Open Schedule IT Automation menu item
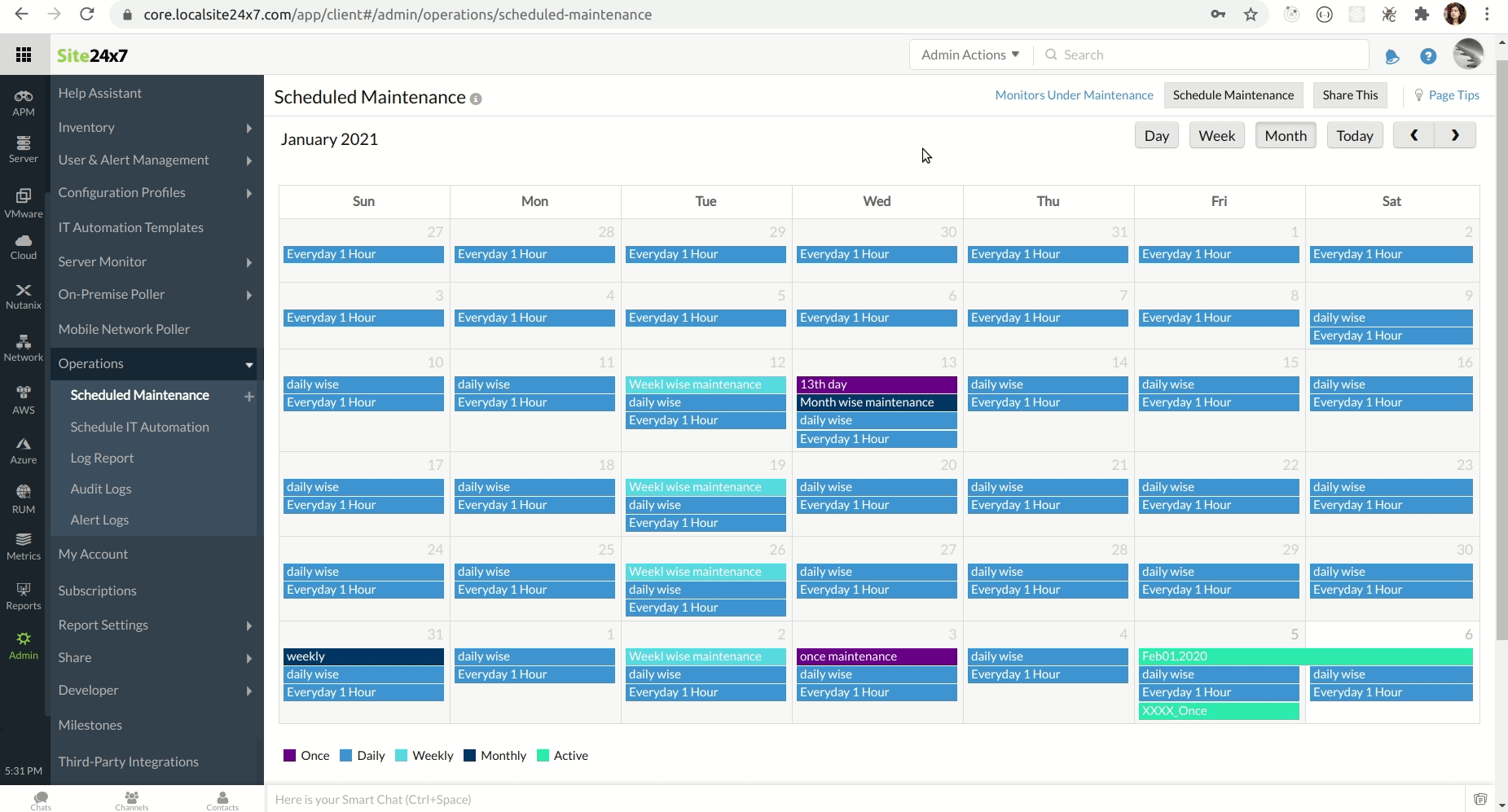 pos(139,427)
